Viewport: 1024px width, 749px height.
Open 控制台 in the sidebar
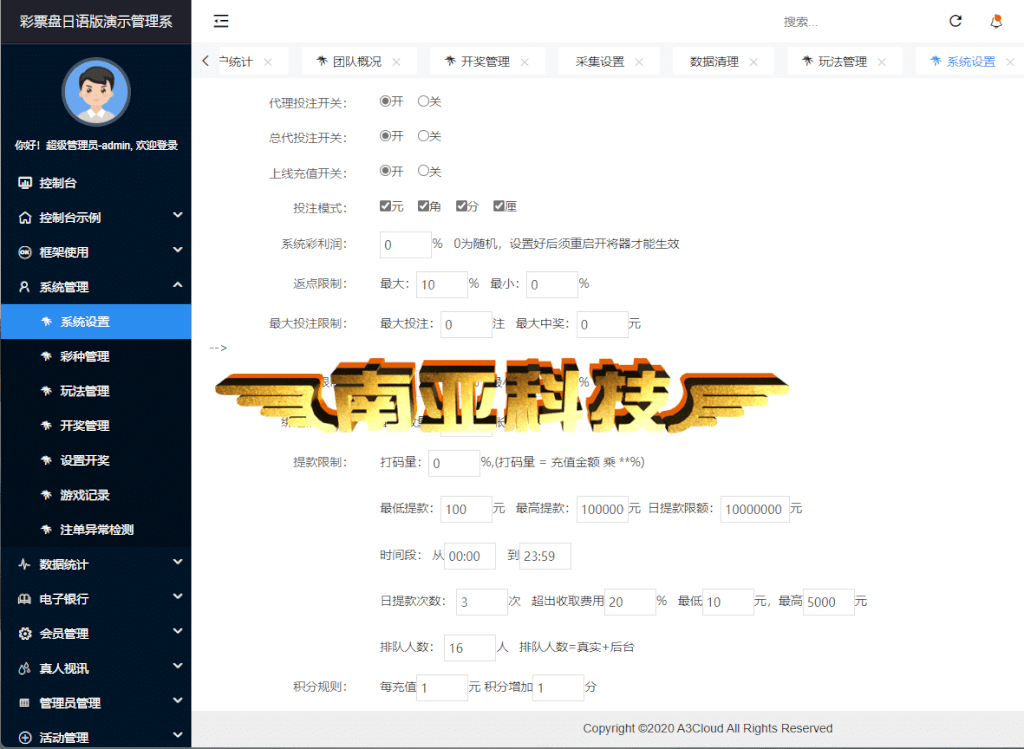(x=96, y=183)
